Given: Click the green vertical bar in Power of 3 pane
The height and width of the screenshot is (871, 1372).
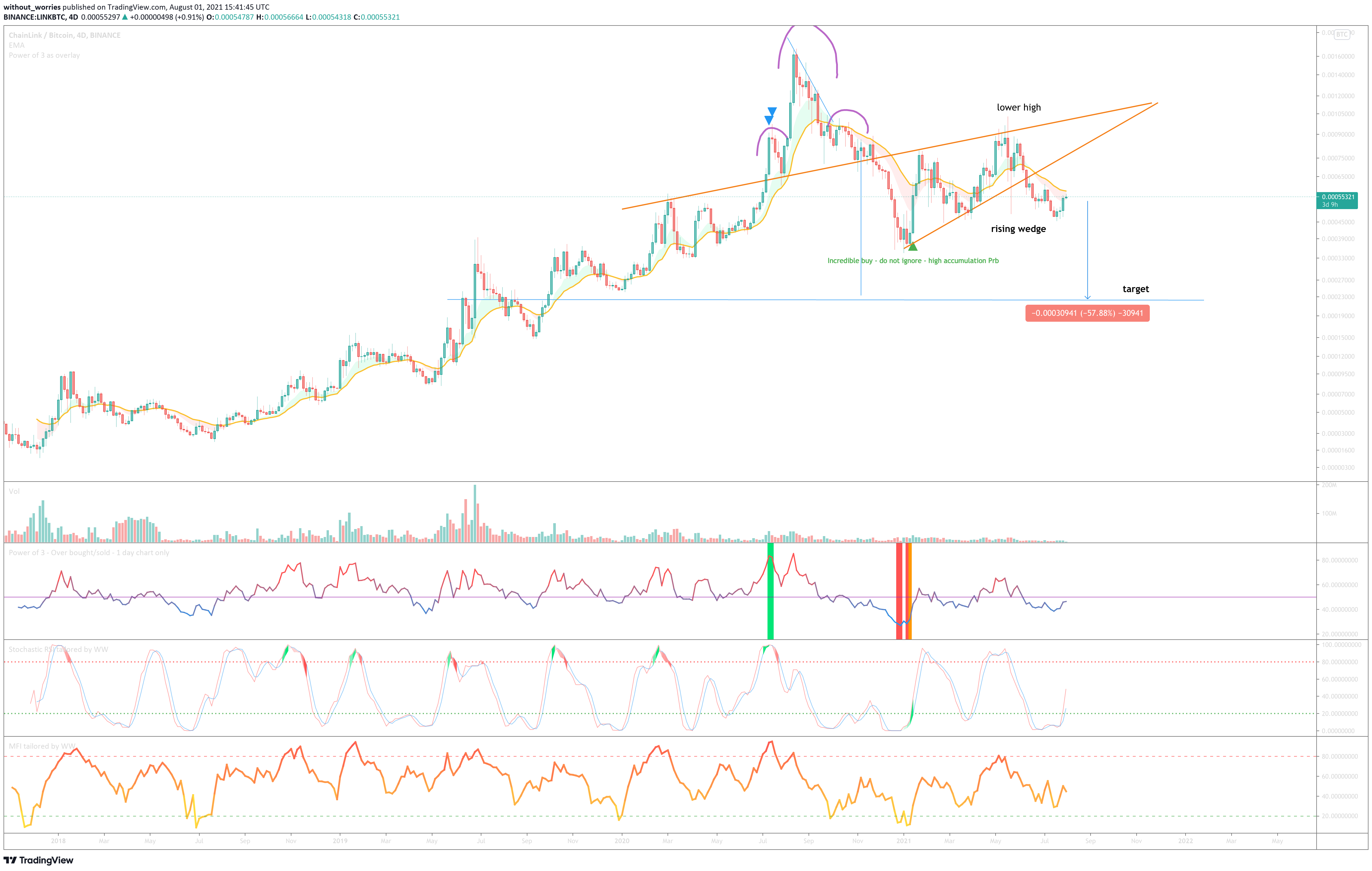Looking at the screenshot, I should (x=770, y=591).
